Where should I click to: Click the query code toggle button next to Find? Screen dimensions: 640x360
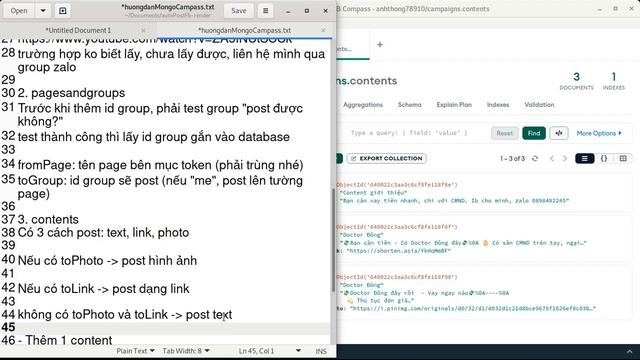pos(559,133)
